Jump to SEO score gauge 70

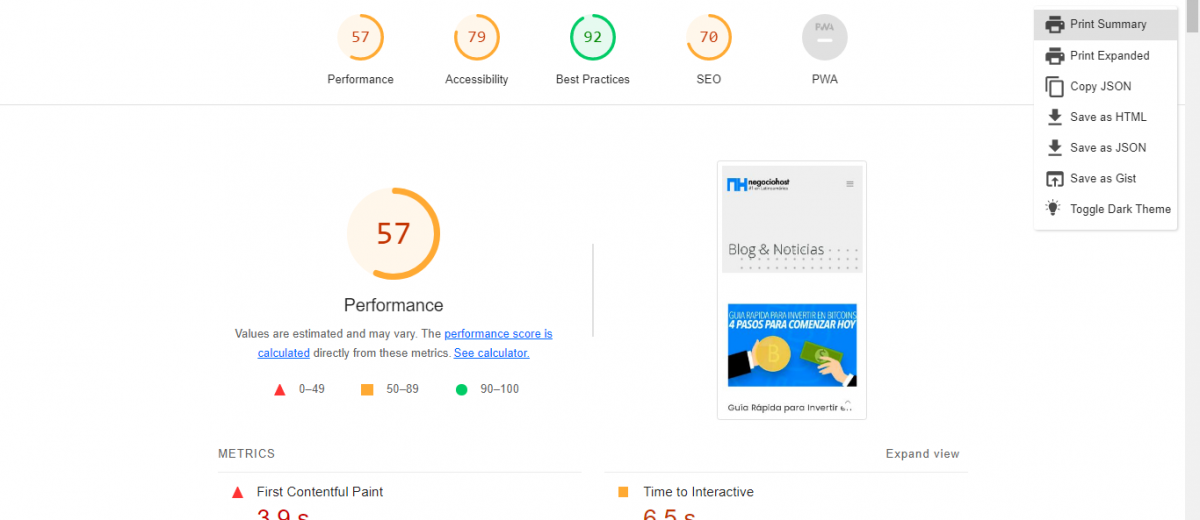point(708,38)
